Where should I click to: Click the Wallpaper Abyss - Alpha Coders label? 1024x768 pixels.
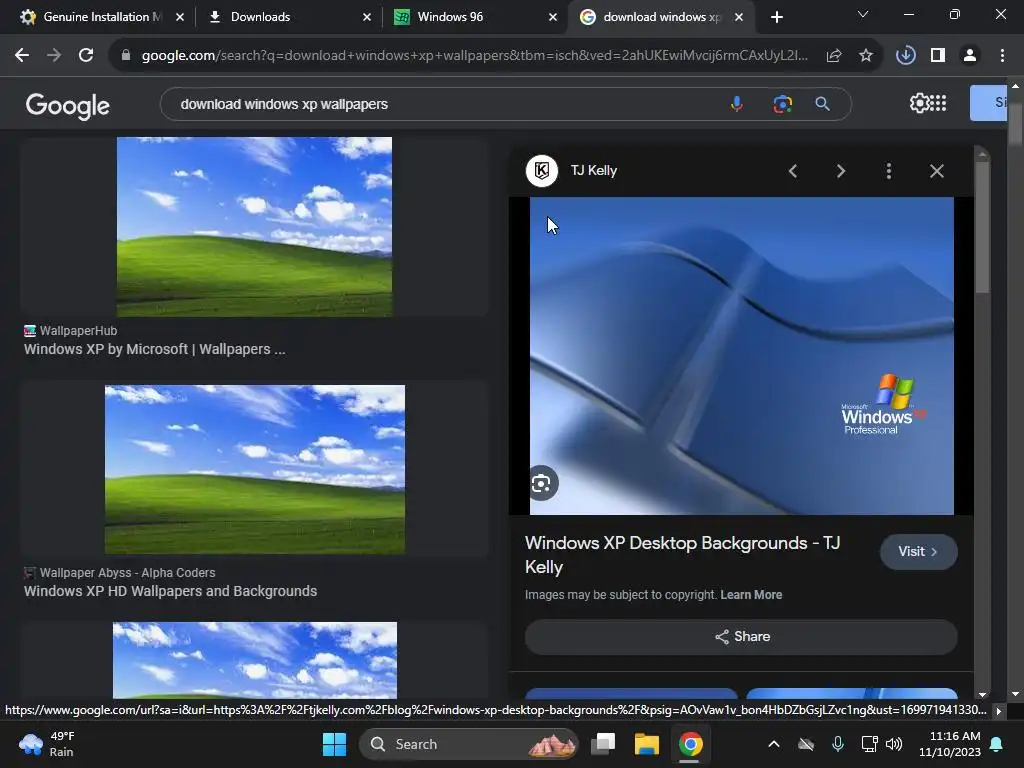[127, 573]
